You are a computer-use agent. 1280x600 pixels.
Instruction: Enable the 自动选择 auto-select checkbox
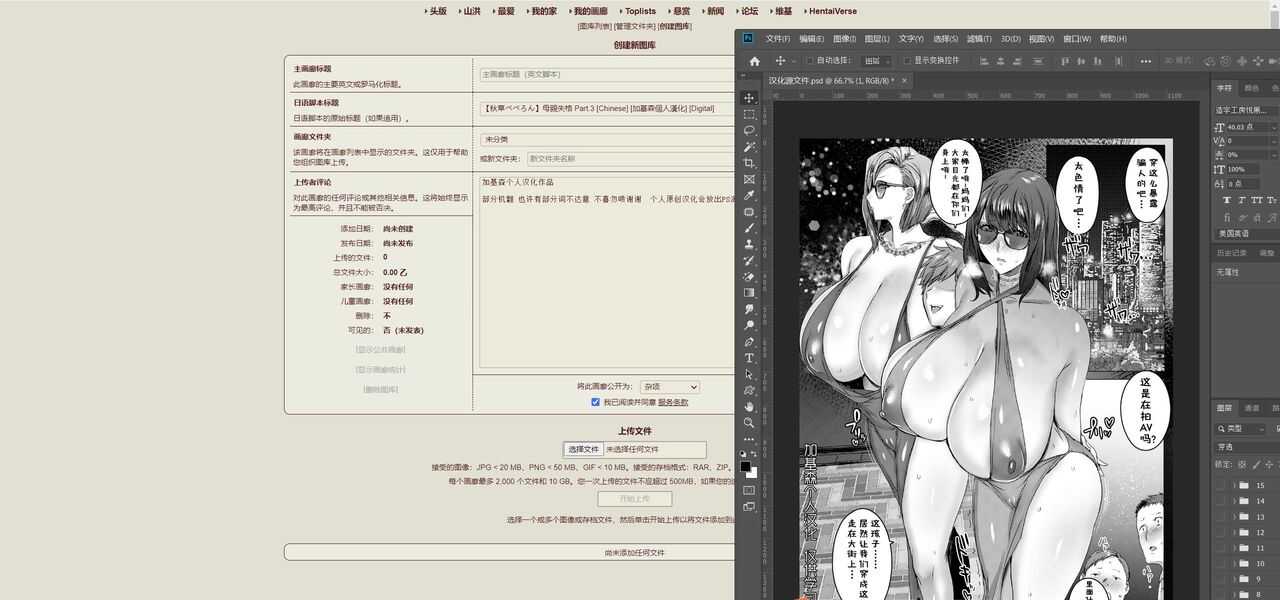click(809, 61)
